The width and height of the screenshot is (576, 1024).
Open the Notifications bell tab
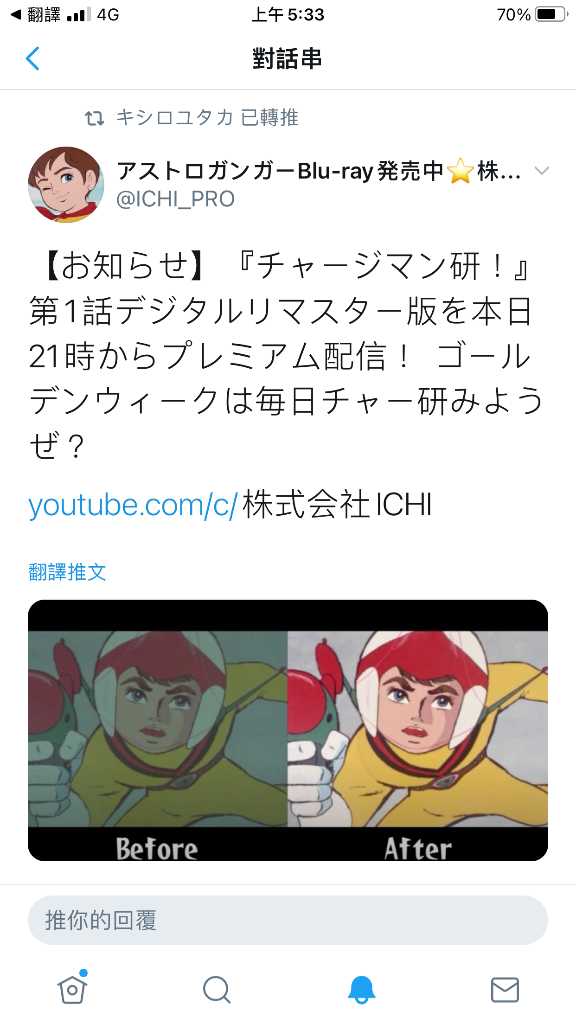point(361,990)
